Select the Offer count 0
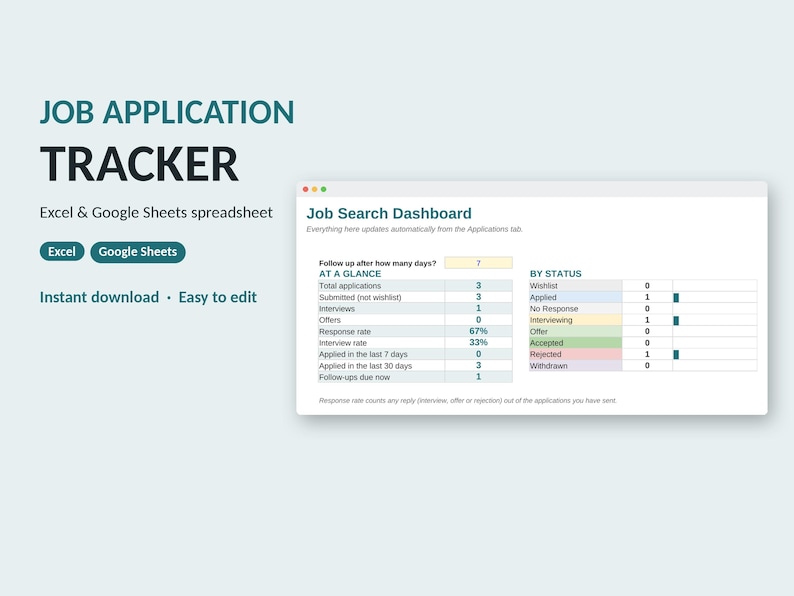The height and width of the screenshot is (596, 794). point(647,331)
